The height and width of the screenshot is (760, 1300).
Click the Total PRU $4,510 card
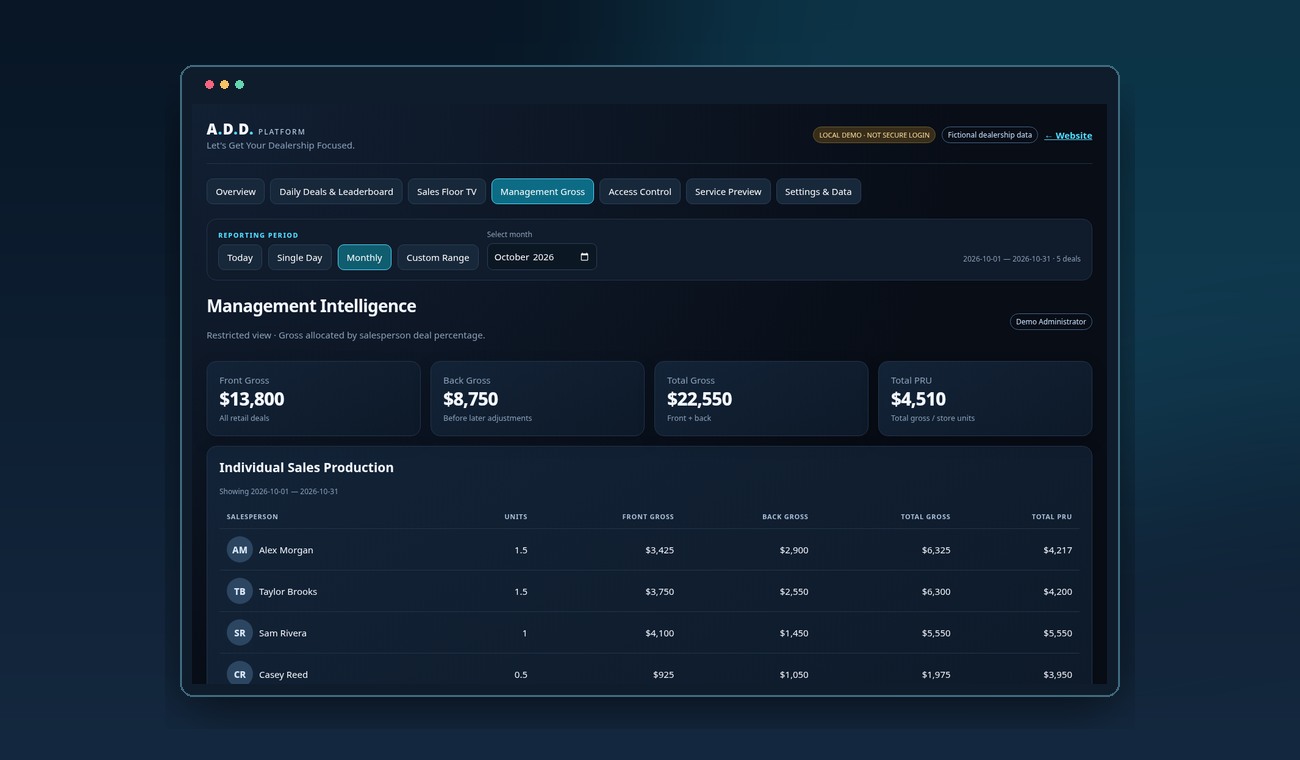click(x=985, y=398)
